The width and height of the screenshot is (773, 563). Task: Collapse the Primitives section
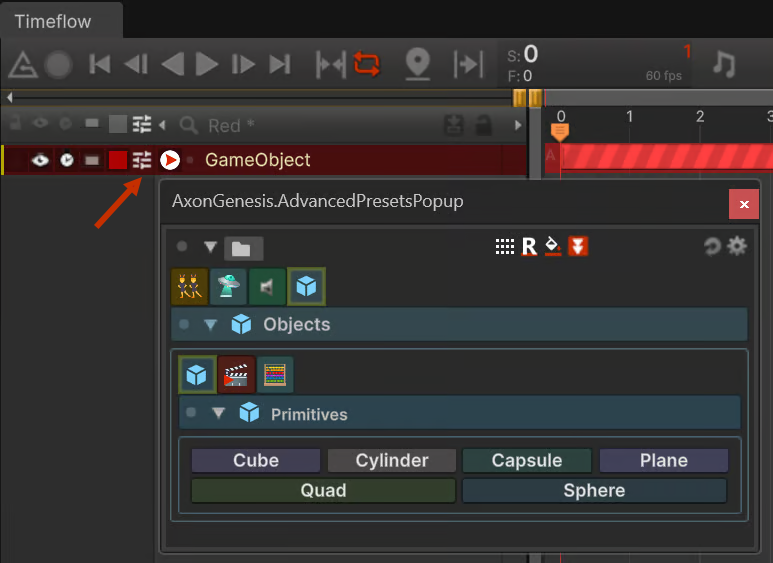pos(218,413)
